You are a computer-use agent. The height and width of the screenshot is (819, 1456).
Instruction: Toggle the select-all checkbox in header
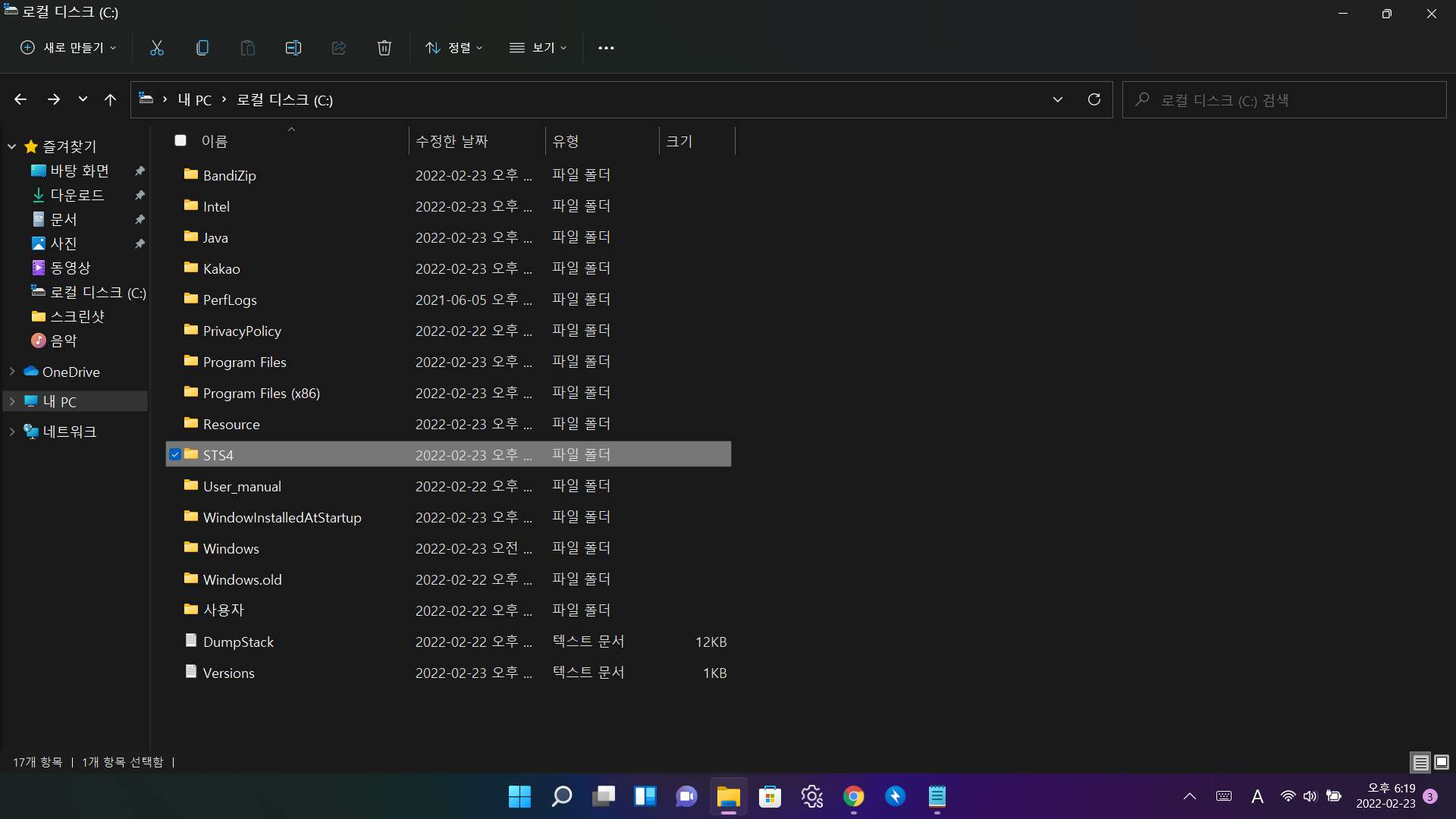pos(180,140)
